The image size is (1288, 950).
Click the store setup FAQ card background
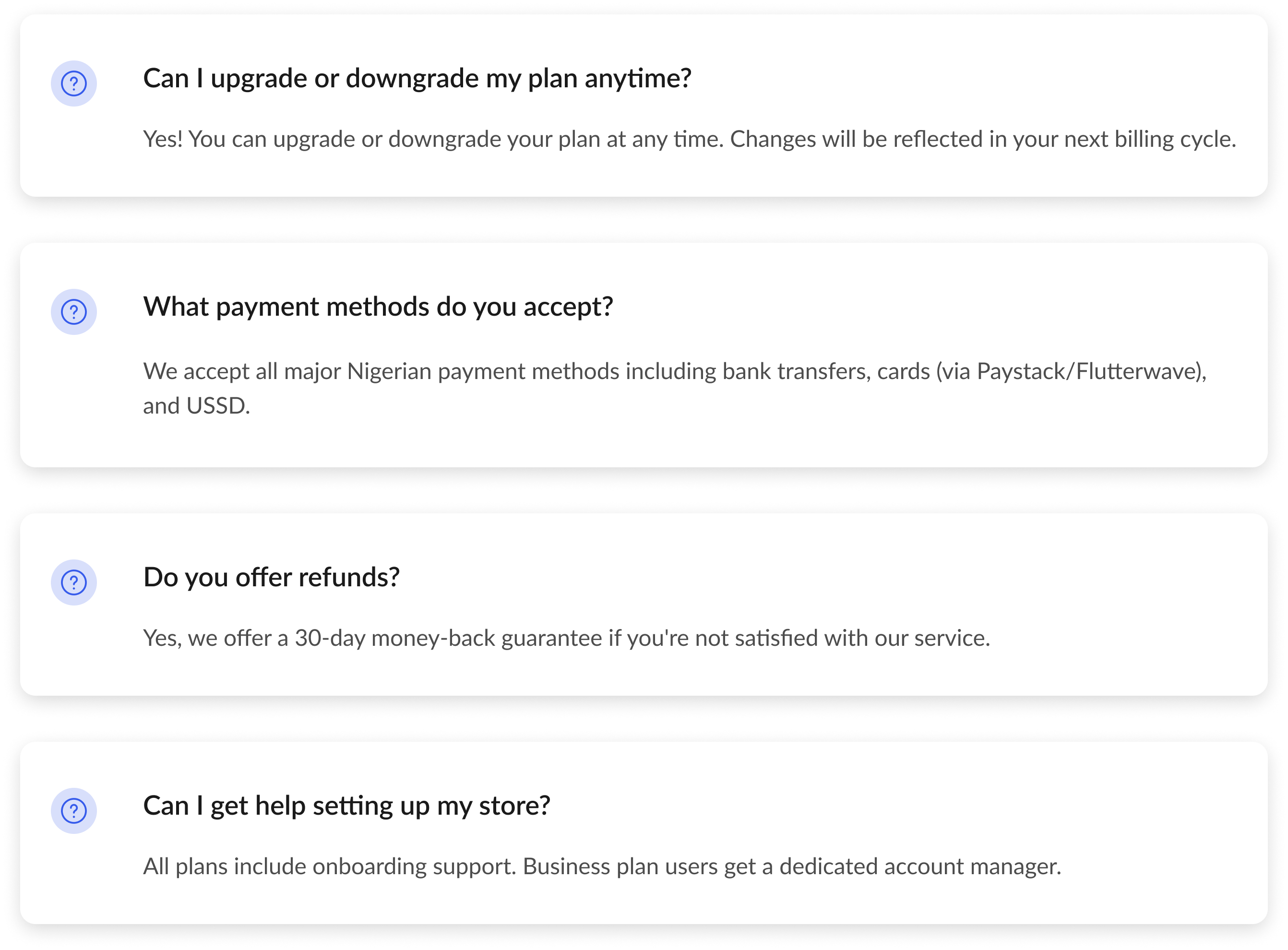644,832
